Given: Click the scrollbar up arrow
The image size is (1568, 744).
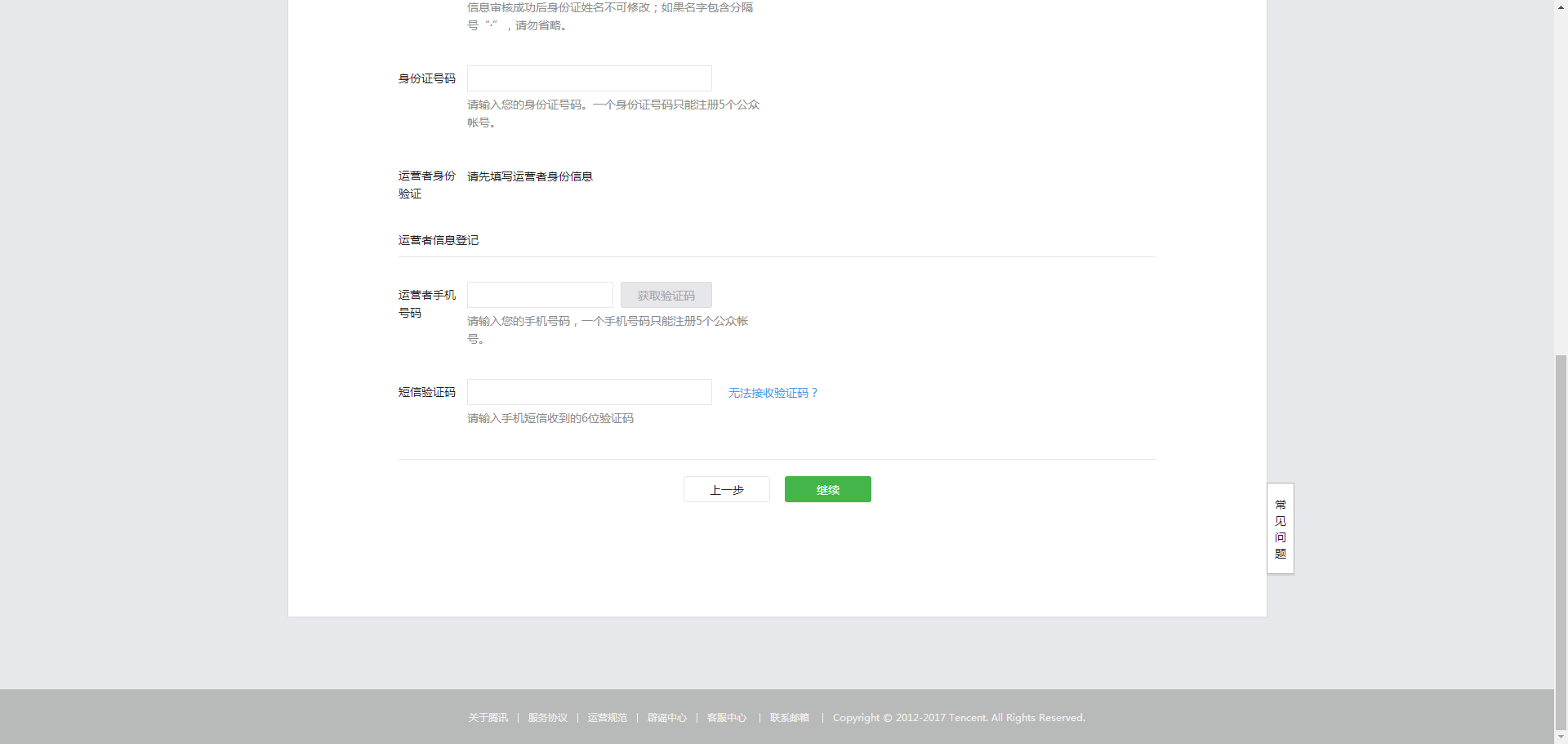Looking at the screenshot, I should click(x=1561, y=6).
